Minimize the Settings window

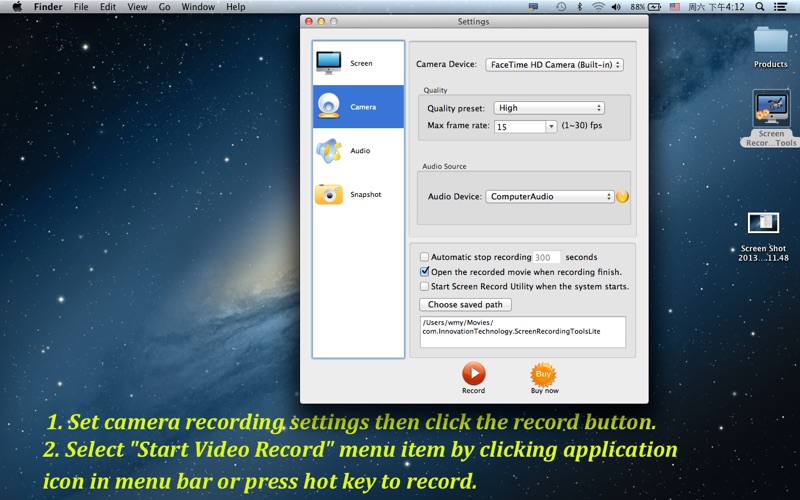pyautogui.click(x=321, y=21)
